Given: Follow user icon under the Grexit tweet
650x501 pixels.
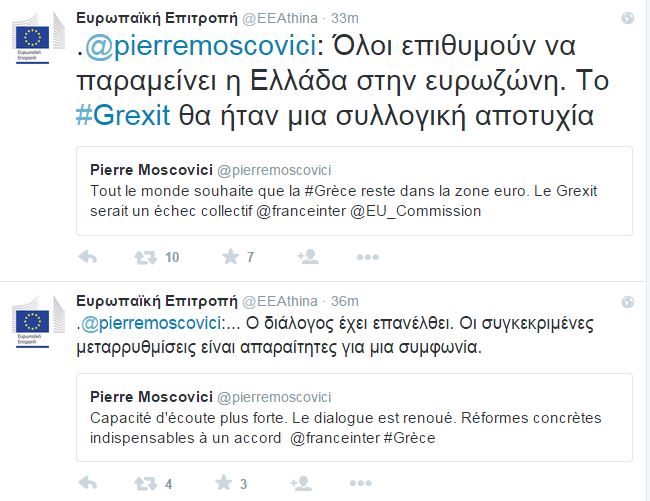Looking at the screenshot, I should (x=307, y=257).
